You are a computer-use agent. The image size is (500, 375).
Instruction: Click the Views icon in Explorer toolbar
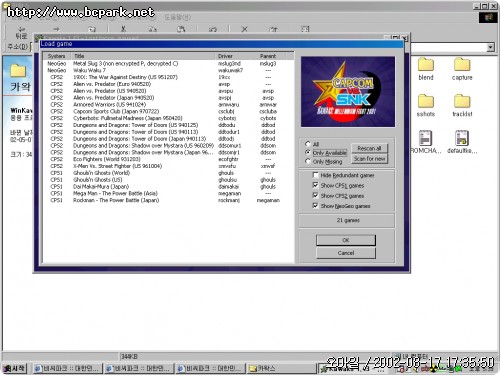pyautogui.click(x=305, y=29)
